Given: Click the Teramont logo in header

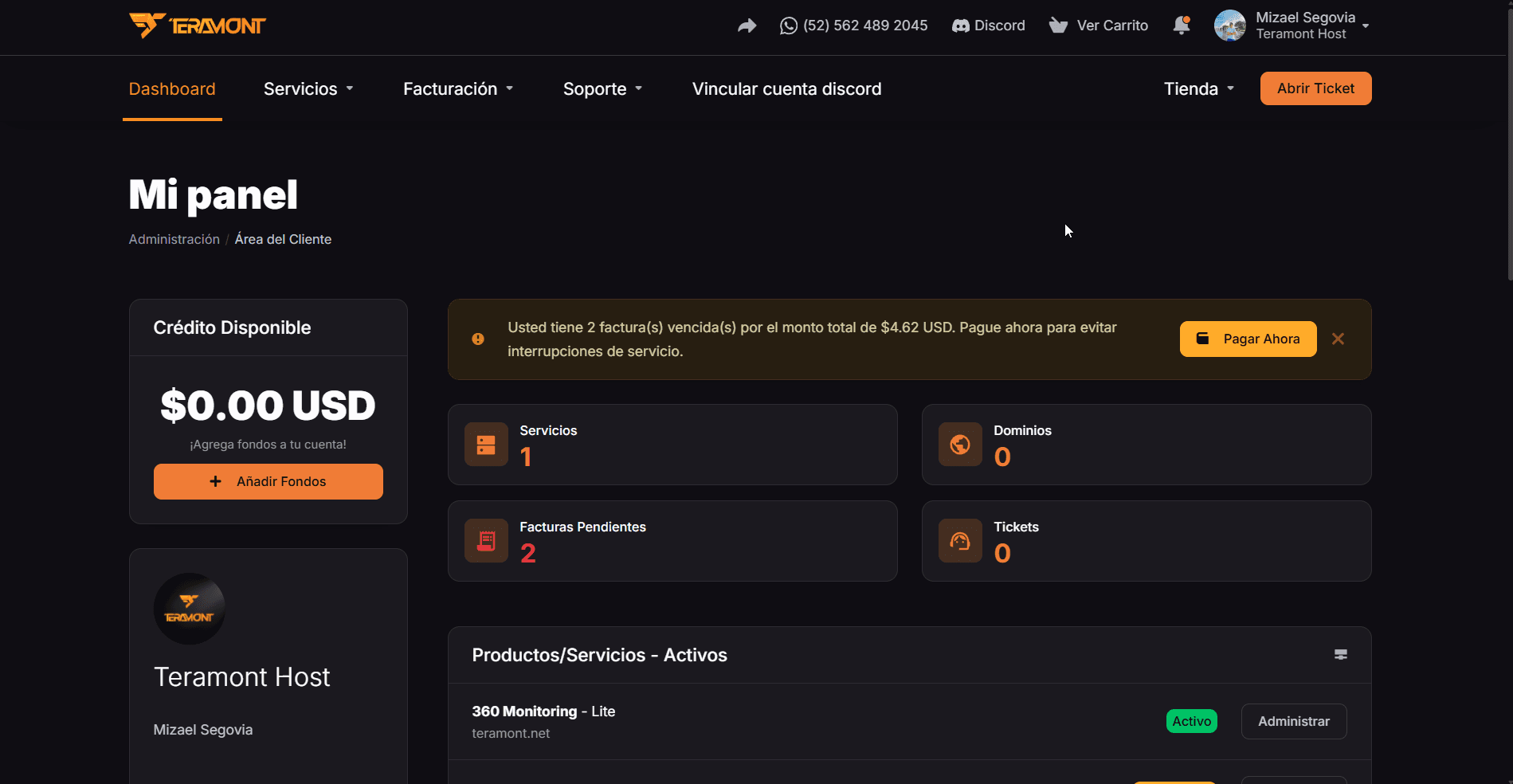Looking at the screenshot, I should (x=197, y=25).
